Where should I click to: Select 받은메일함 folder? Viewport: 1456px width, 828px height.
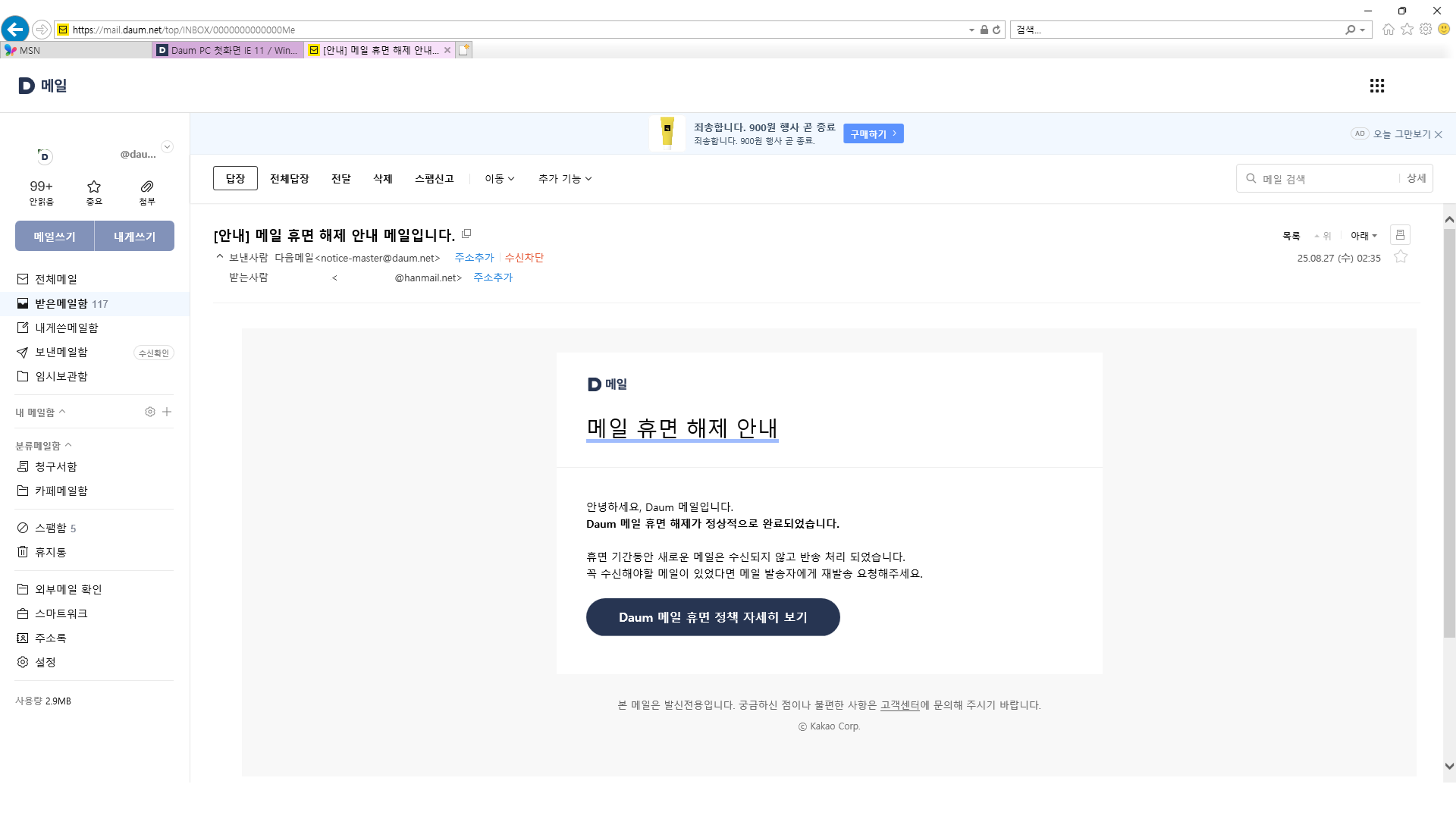(x=61, y=303)
